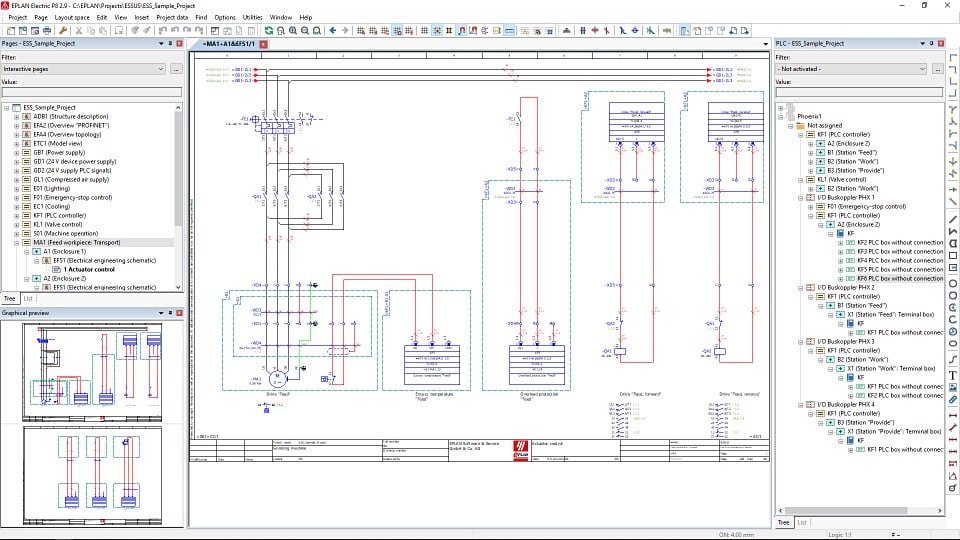Open the Project data menu

tap(172, 17)
